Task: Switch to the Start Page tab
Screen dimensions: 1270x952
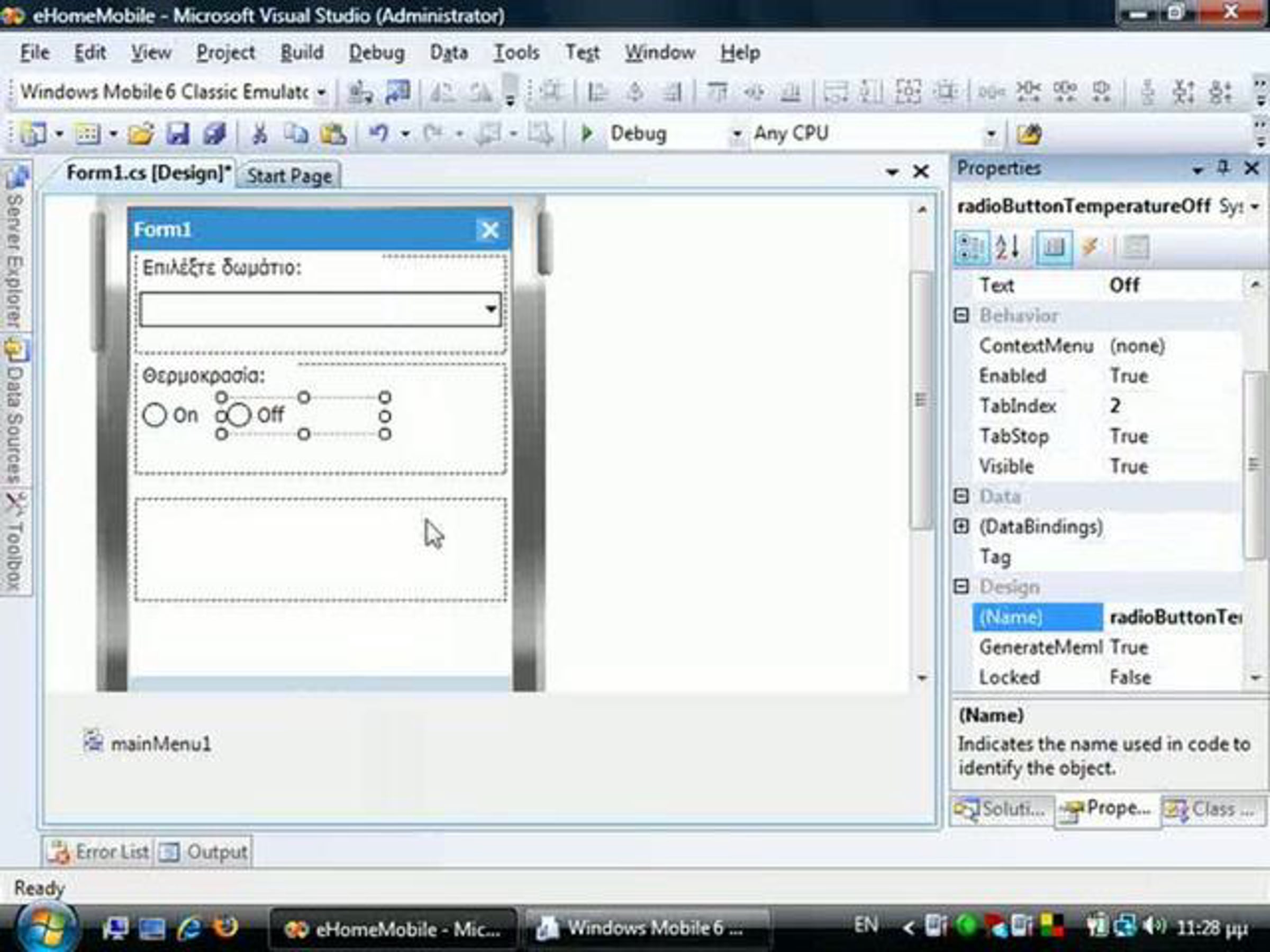Action: 289,176
